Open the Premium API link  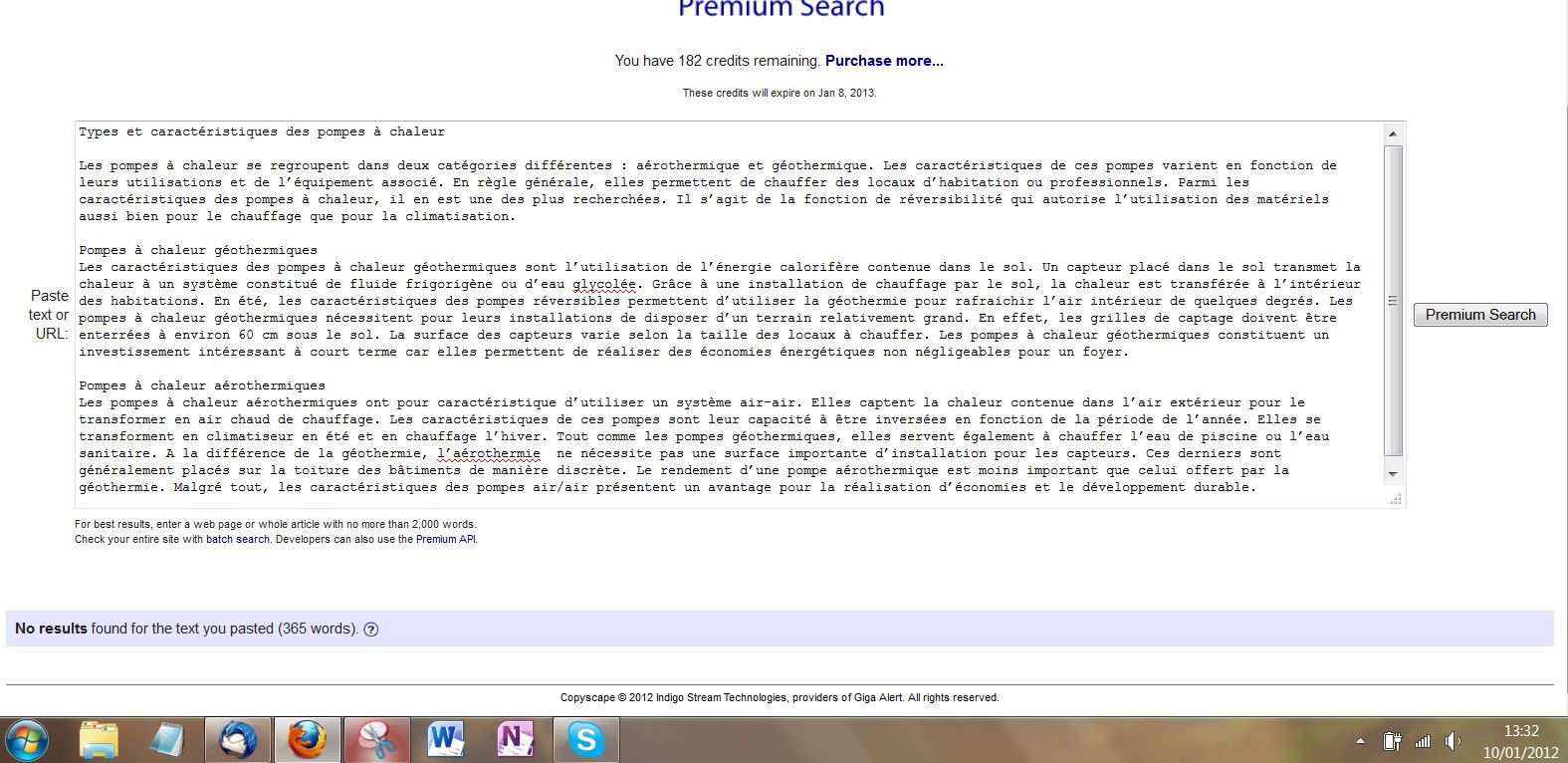[x=445, y=539]
